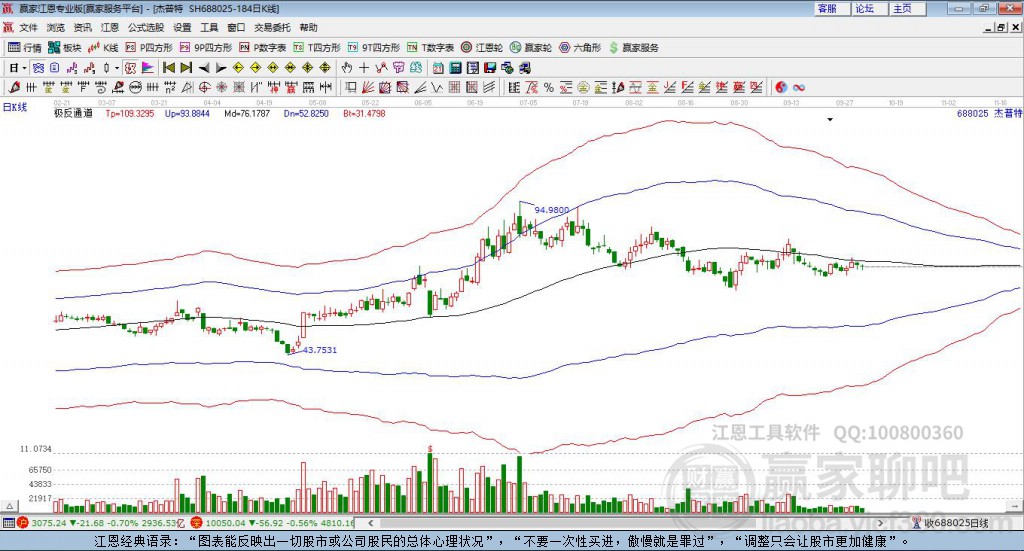The image size is (1024, 551).
Task: Launch the 六角形 hexagon chart tool
Action: 580,48
